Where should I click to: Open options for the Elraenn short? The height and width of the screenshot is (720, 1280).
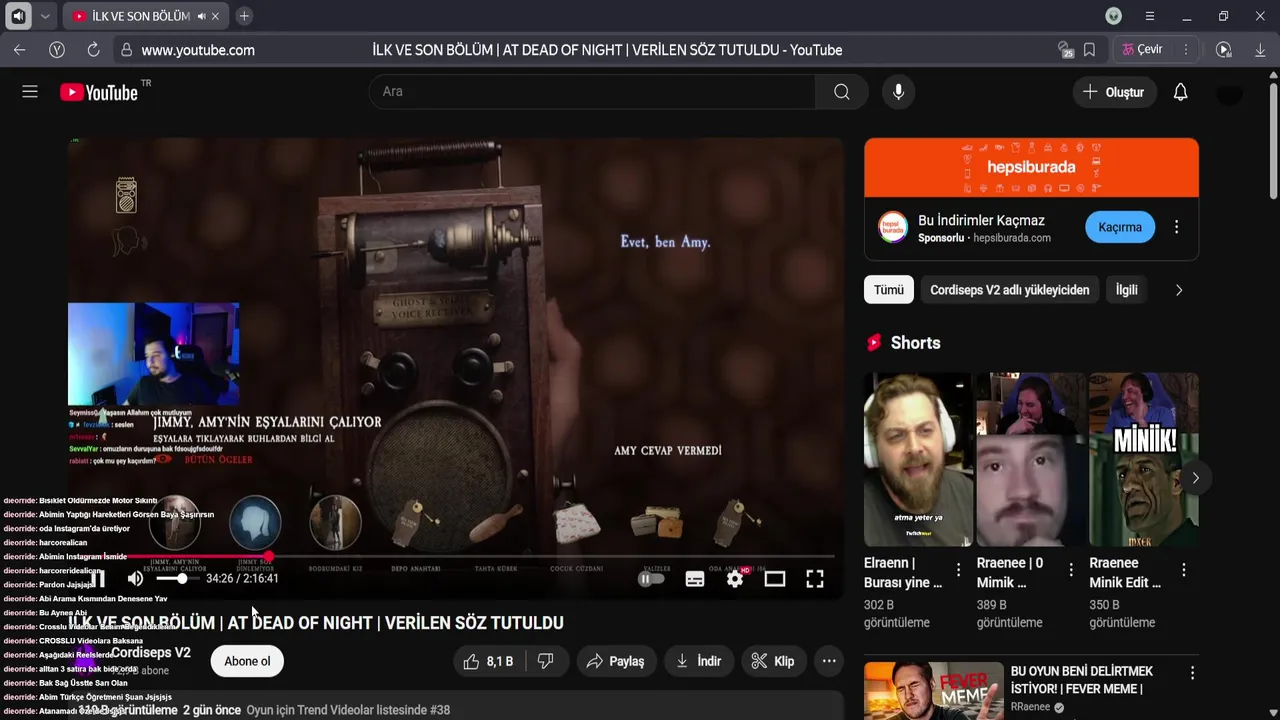pyautogui.click(x=958, y=570)
